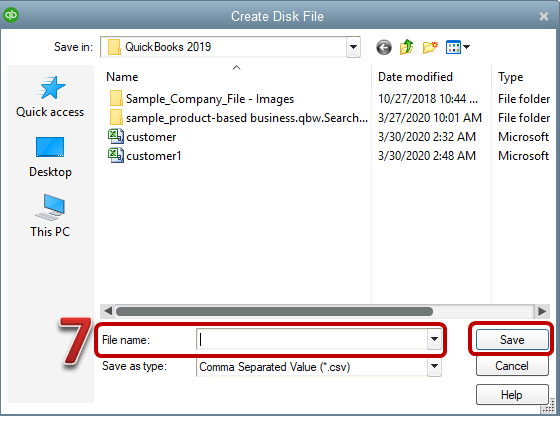
Task: Expand the File name dropdown arrow
Action: (x=434, y=339)
